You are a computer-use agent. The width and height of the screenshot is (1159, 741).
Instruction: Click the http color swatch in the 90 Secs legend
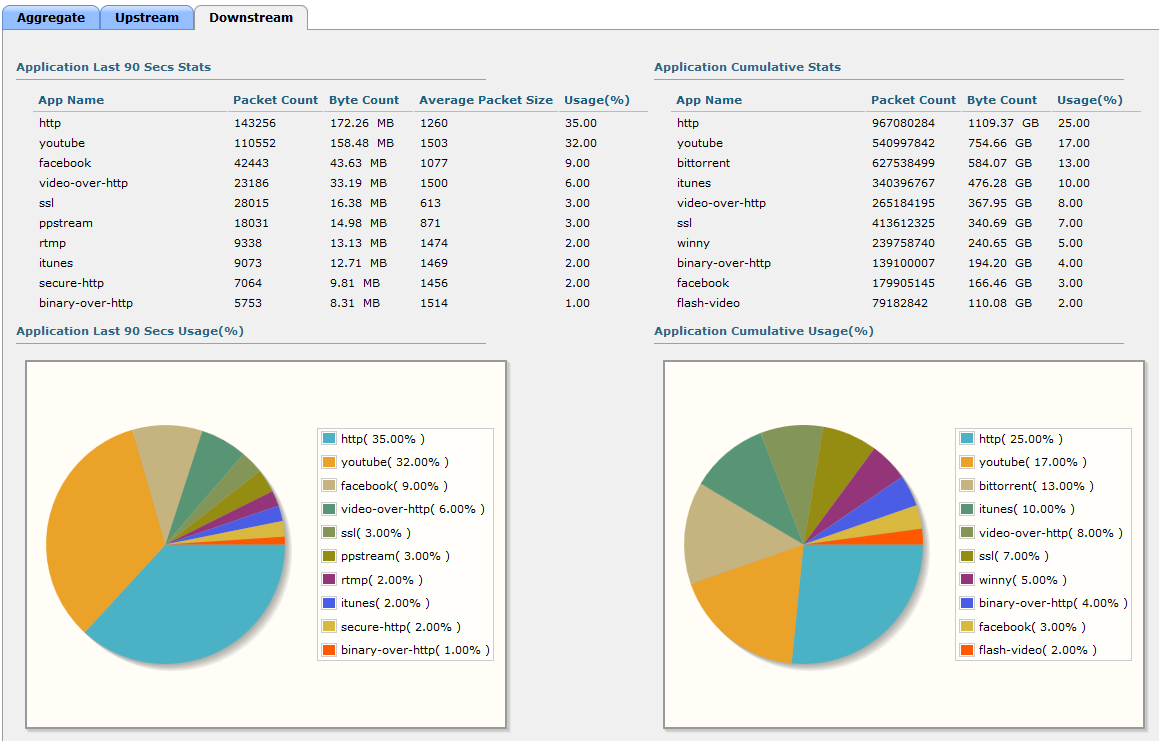[x=328, y=439]
